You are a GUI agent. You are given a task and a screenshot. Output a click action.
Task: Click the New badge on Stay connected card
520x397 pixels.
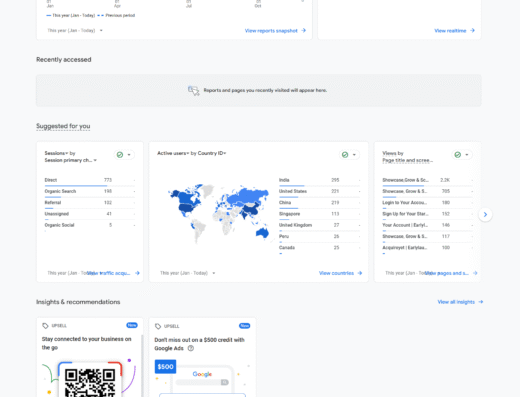point(132,325)
